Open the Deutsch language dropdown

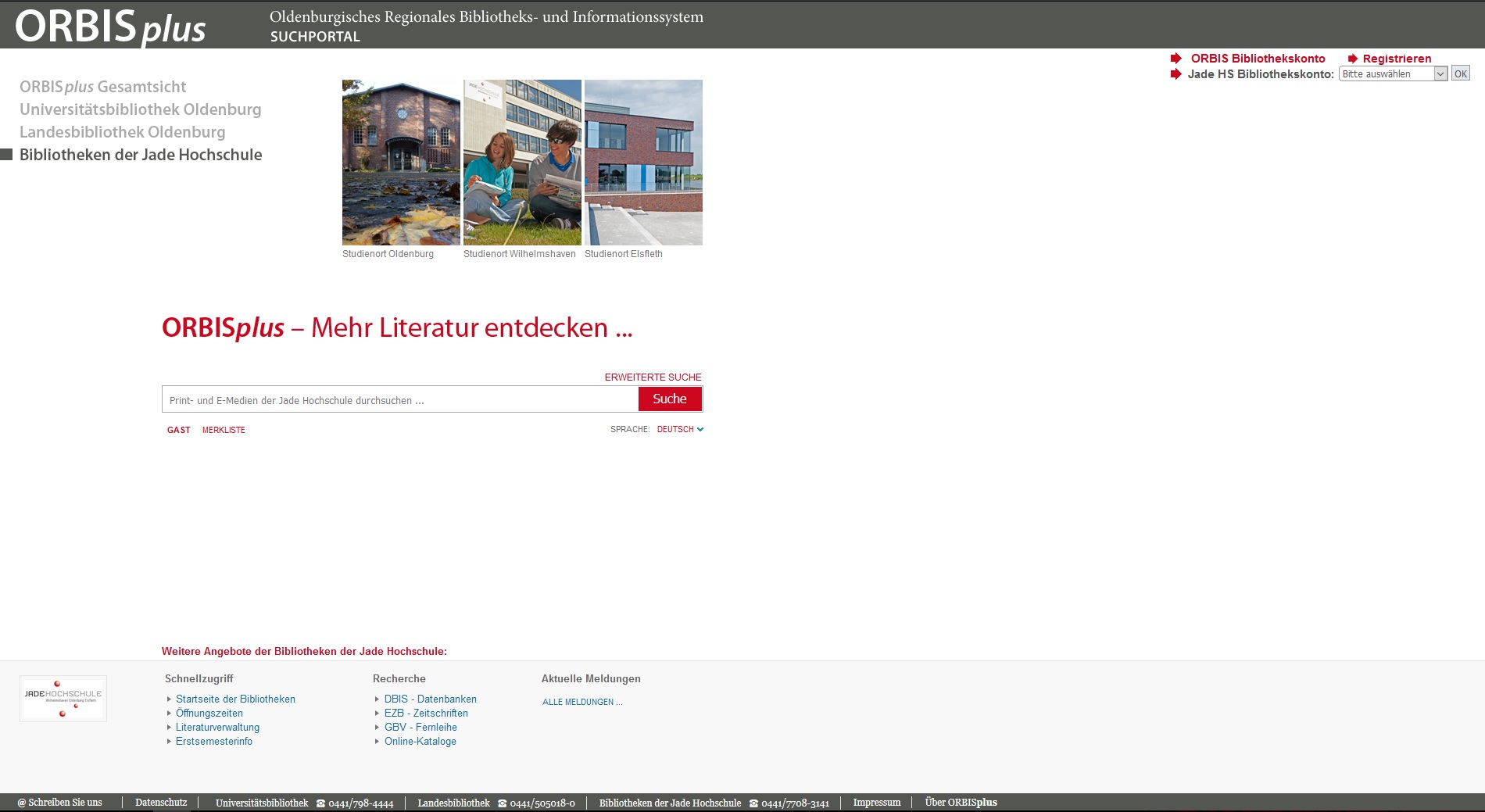coord(680,429)
